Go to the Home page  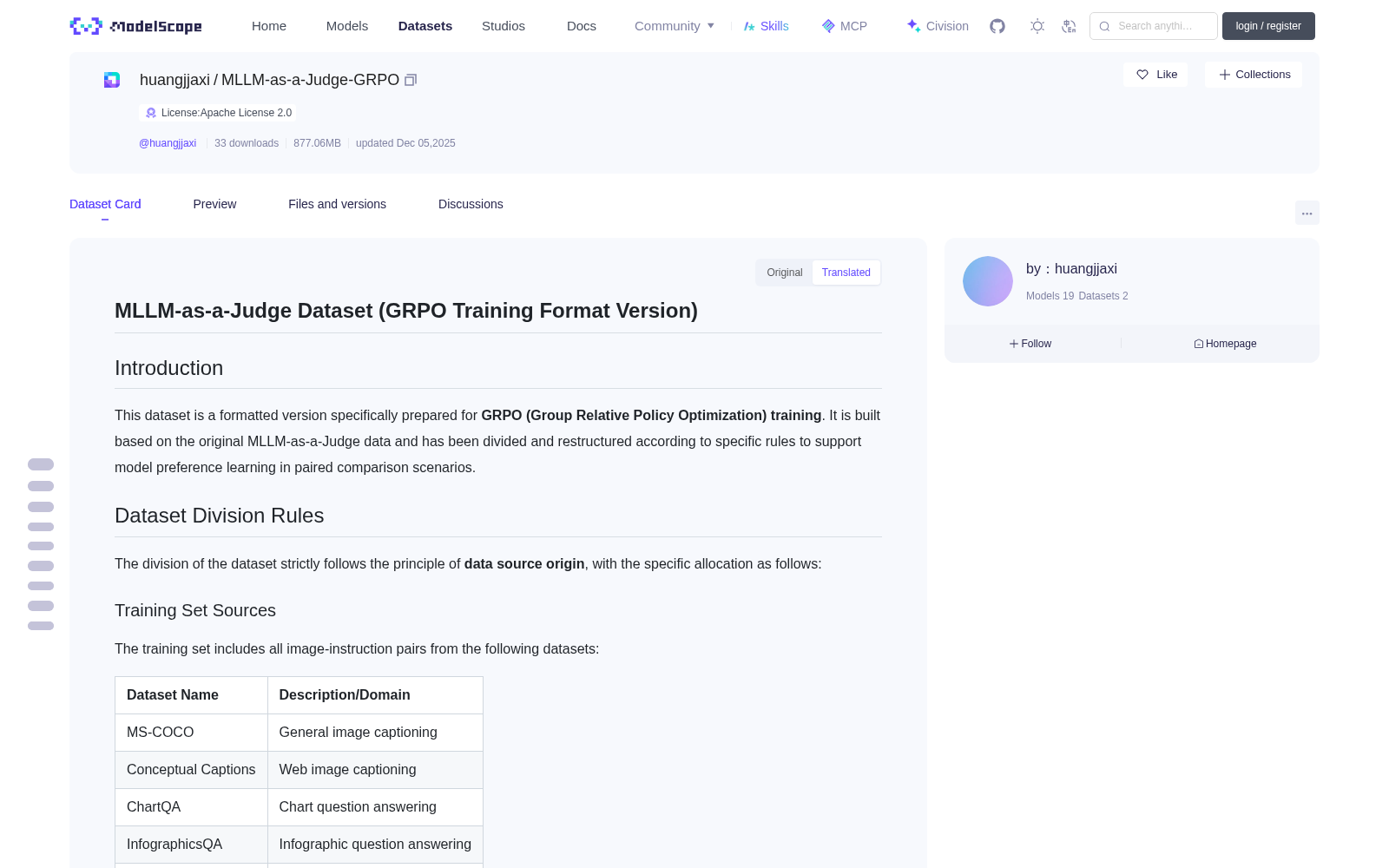click(269, 26)
